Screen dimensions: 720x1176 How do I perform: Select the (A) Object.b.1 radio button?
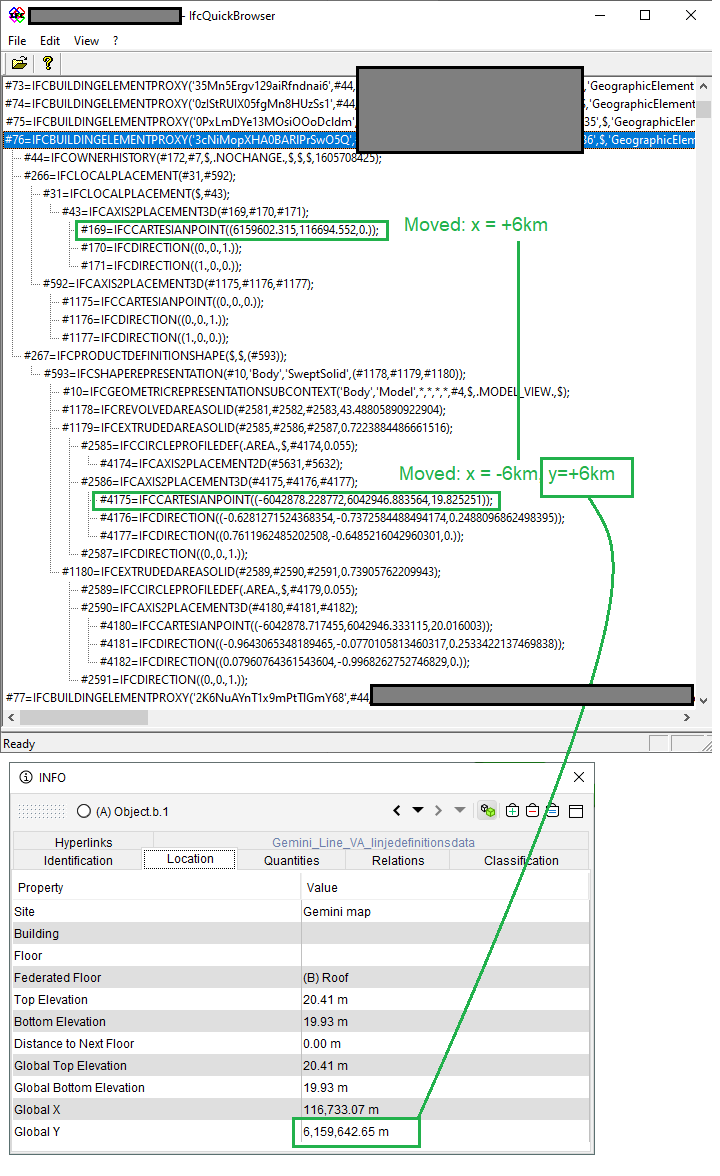click(x=84, y=812)
